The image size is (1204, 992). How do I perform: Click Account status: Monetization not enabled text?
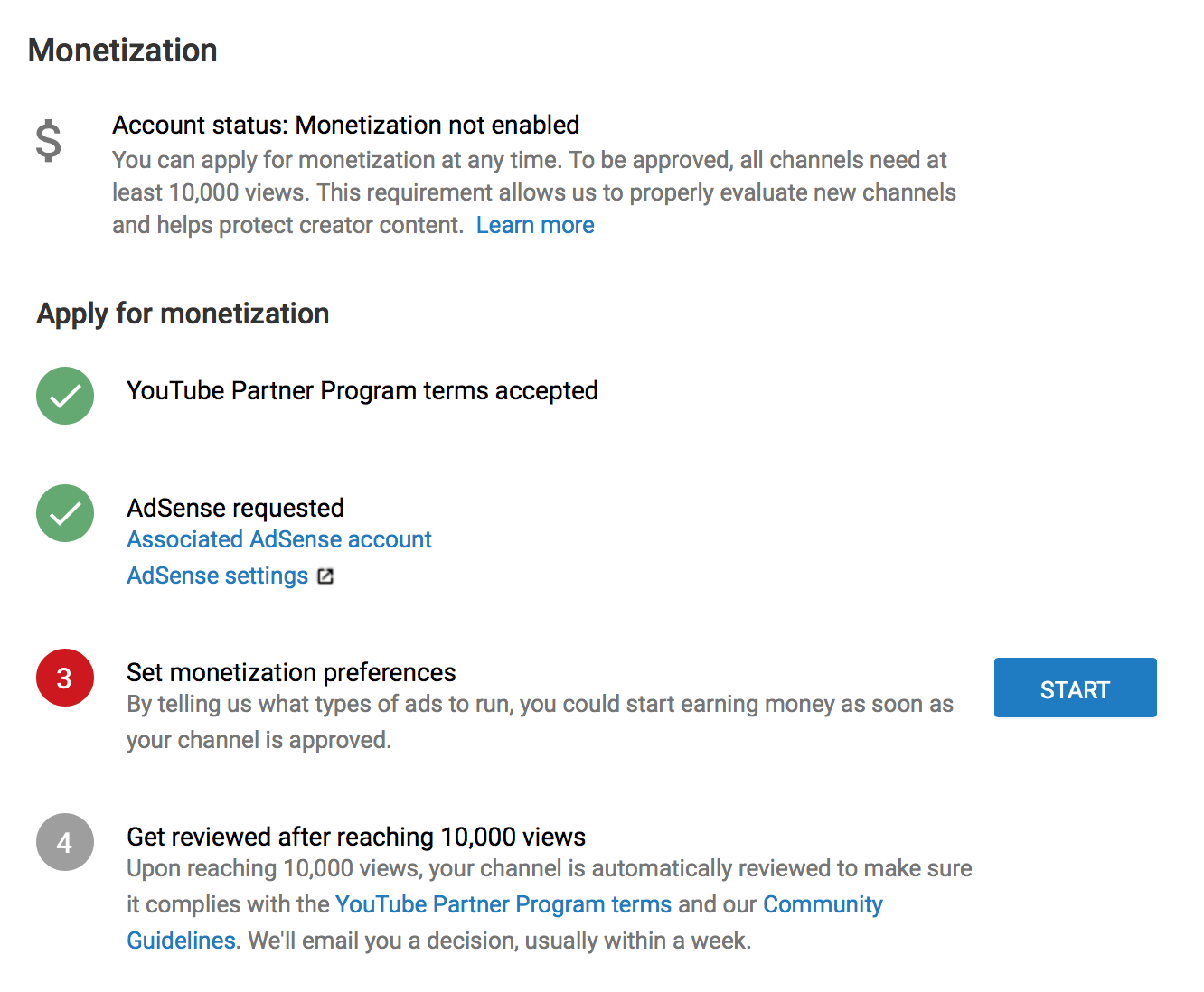coord(346,125)
